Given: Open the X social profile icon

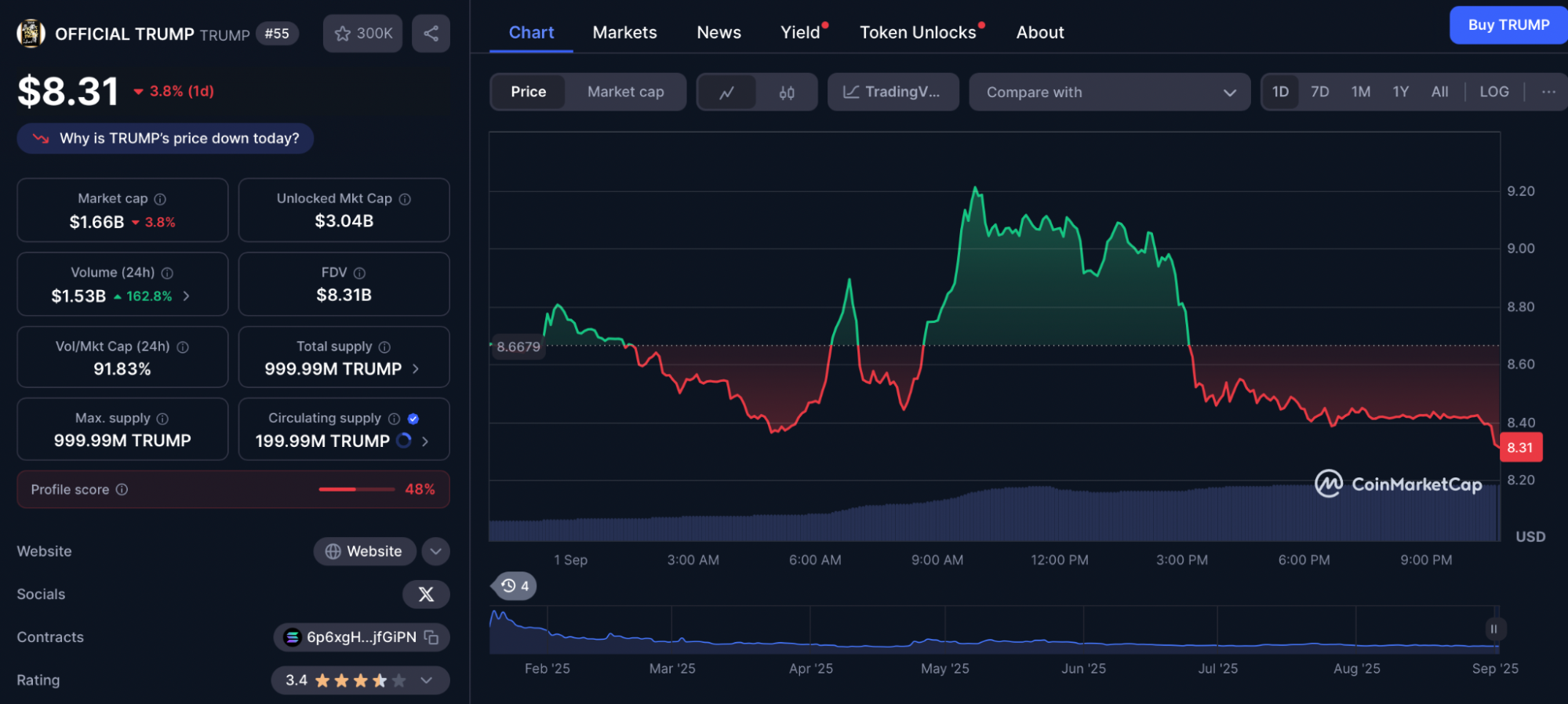Looking at the screenshot, I should pos(426,594).
